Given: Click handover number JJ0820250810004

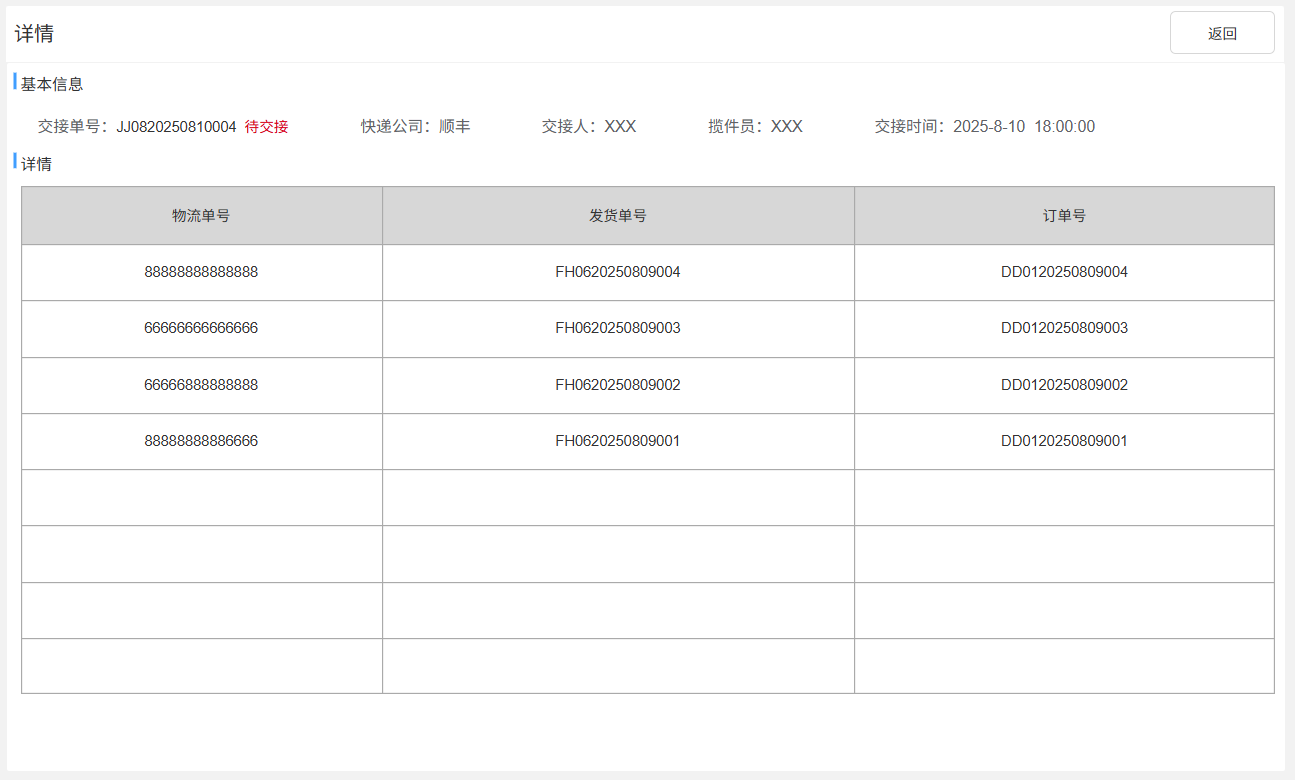Looking at the screenshot, I should pyautogui.click(x=177, y=127).
